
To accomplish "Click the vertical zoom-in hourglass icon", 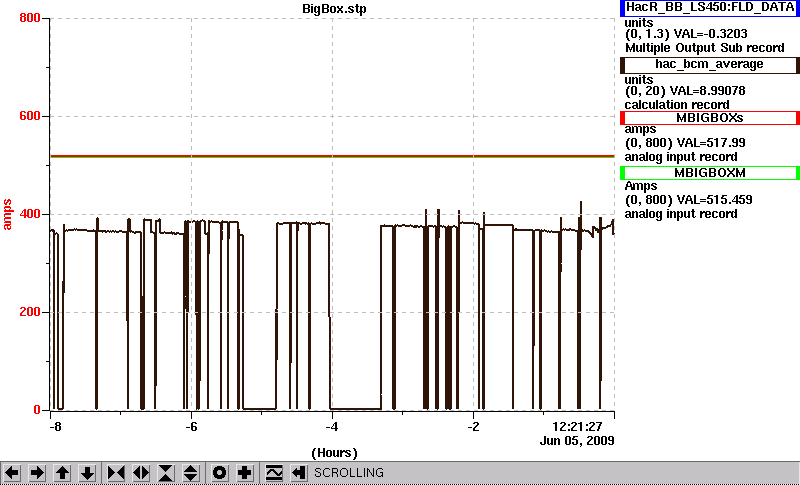I will pyautogui.click(x=166, y=473).
